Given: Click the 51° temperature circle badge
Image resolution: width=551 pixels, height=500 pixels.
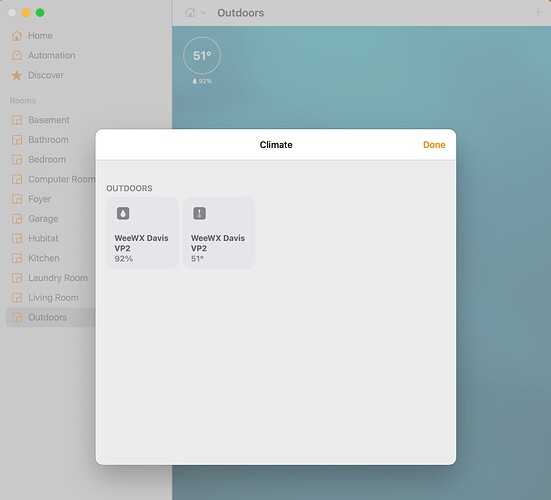Looking at the screenshot, I should 202,56.
